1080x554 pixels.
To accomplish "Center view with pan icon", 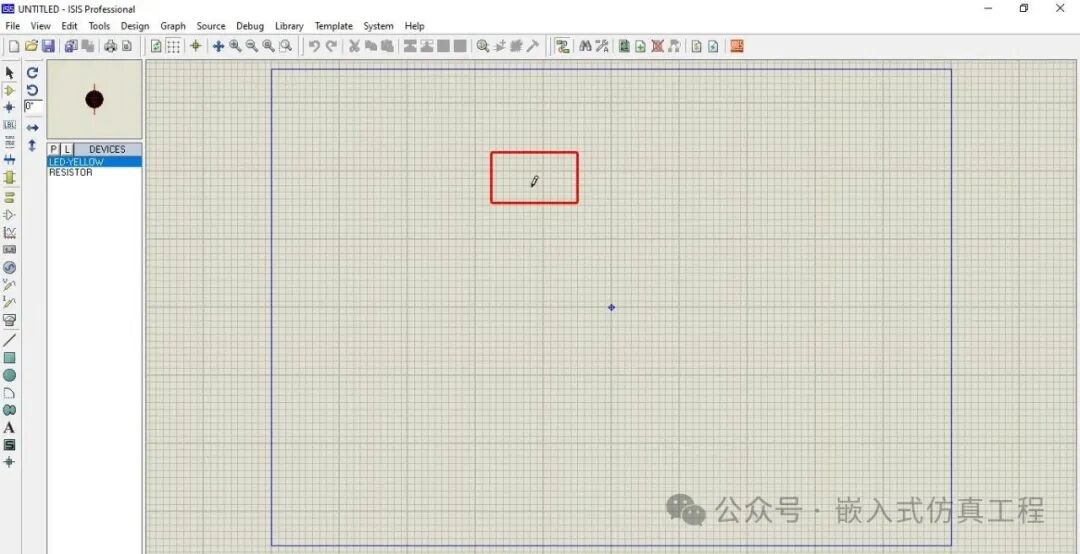I will (218, 46).
